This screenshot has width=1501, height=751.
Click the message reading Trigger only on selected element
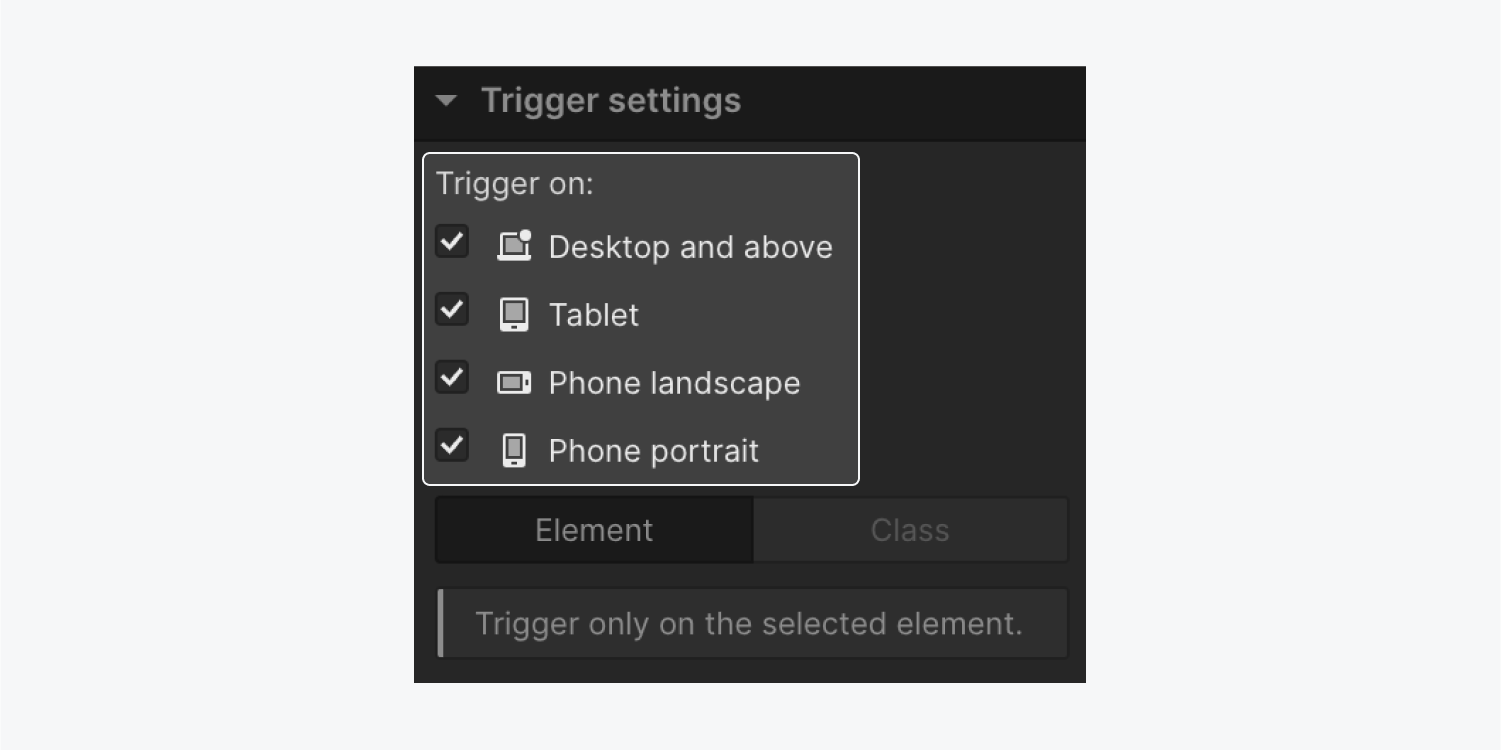point(751,623)
